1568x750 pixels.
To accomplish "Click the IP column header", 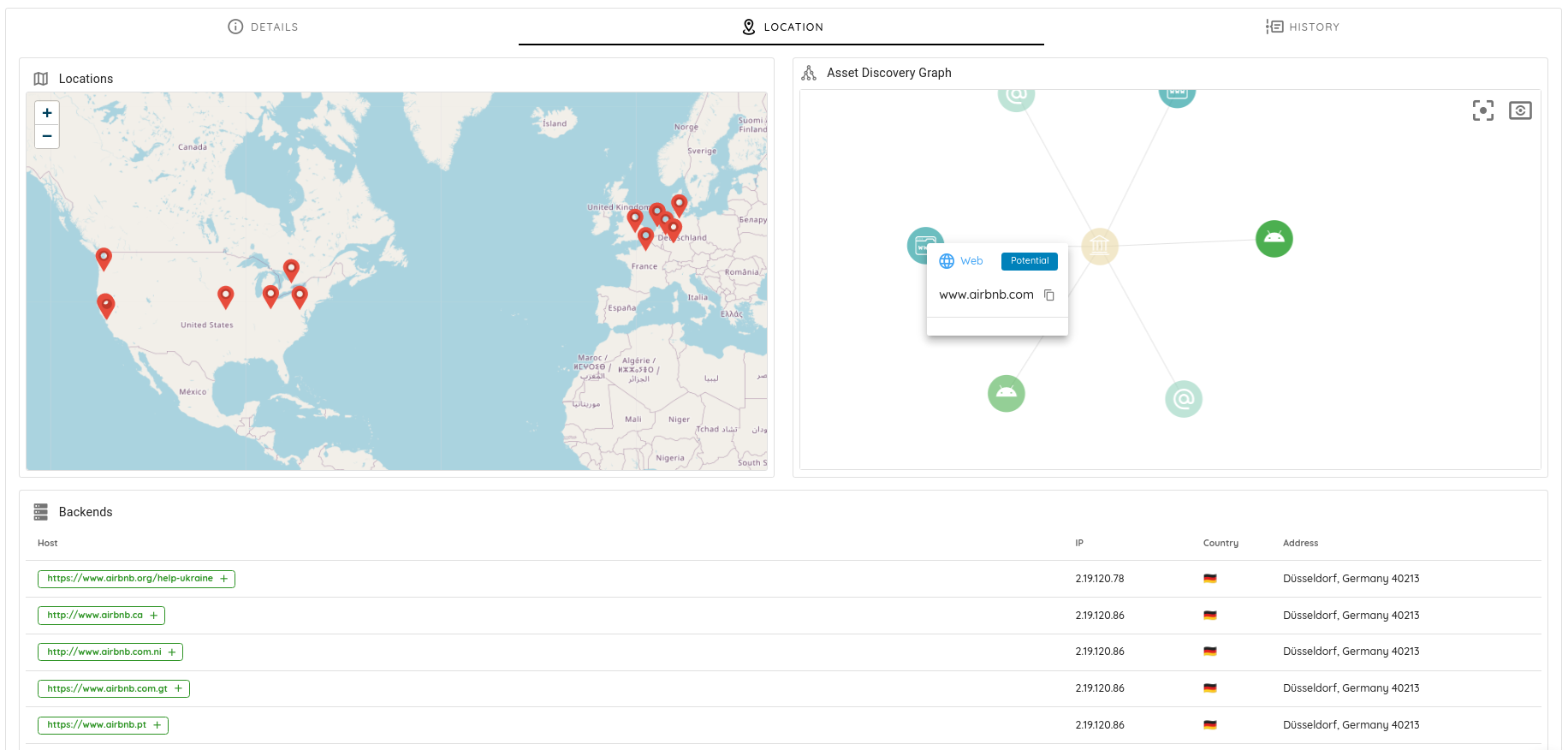I will click(x=1079, y=543).
